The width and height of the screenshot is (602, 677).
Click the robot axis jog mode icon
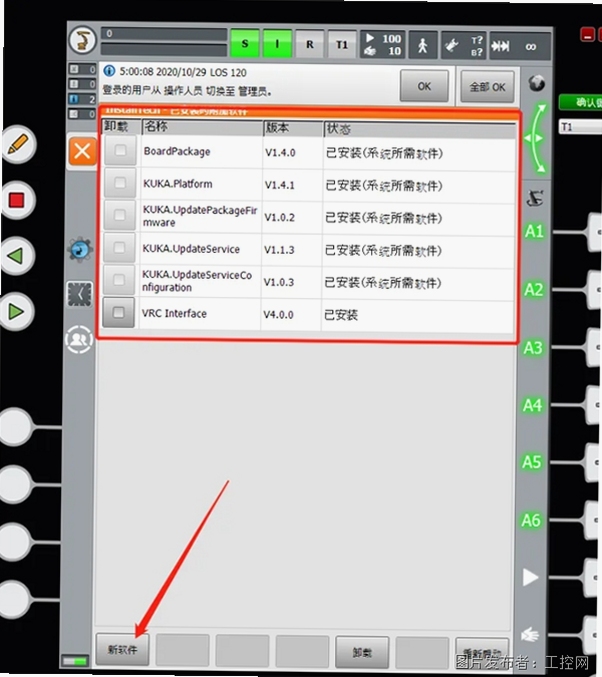[535, 199]
